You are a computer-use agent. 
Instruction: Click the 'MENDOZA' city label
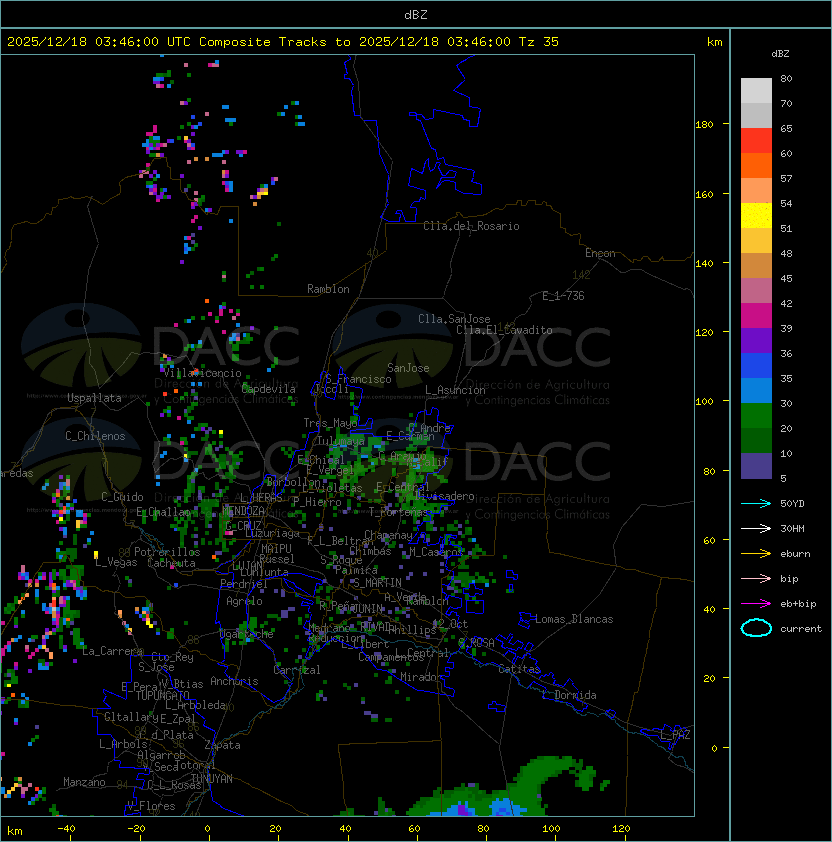(243, 510)
